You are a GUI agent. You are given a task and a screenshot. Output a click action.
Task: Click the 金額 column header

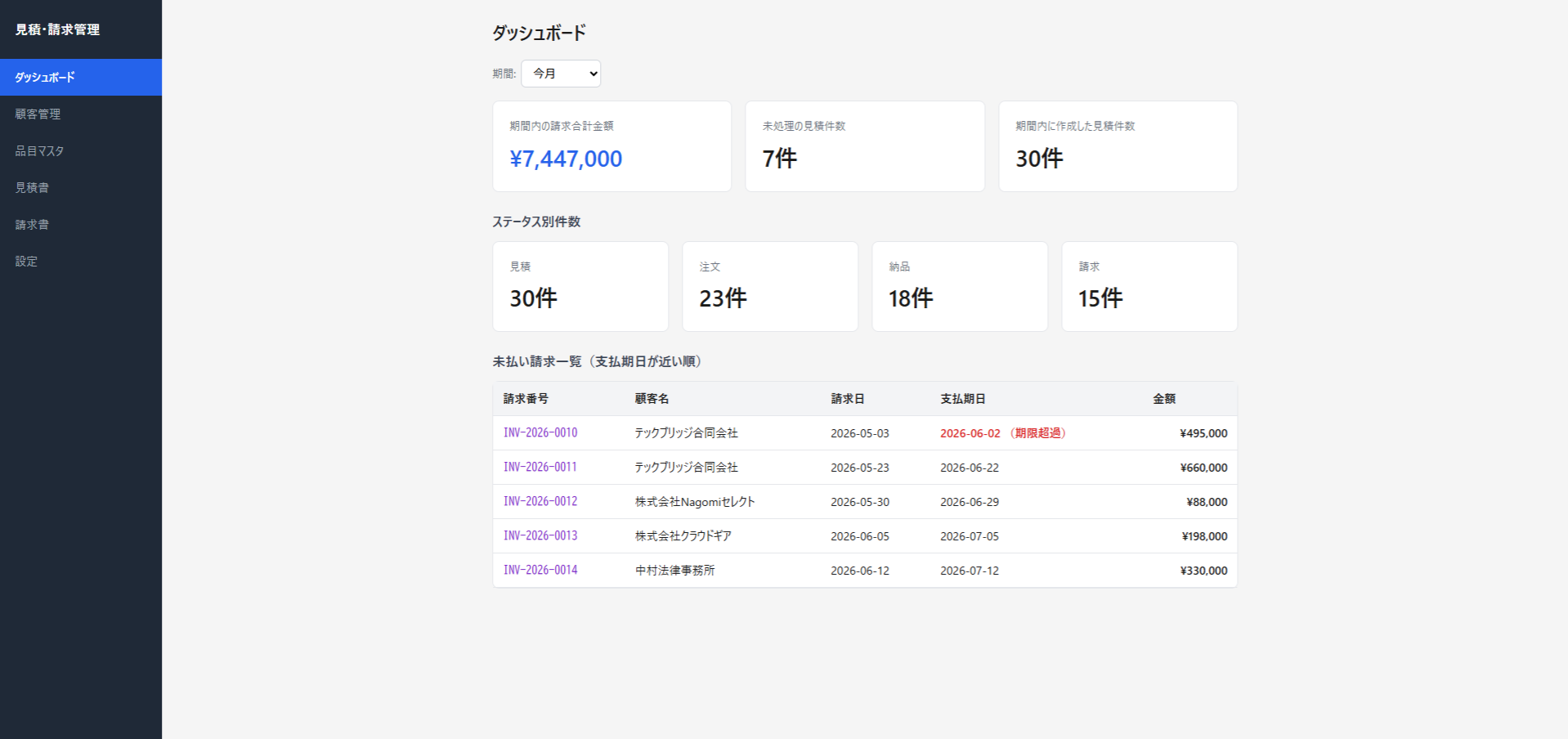(1164, 399)
